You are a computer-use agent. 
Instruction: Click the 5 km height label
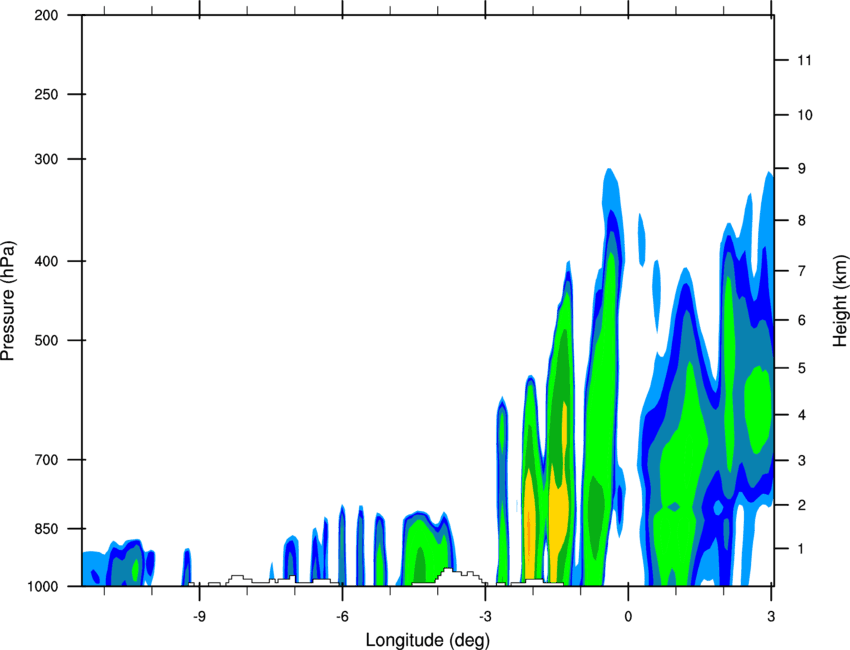pos(802,368)
